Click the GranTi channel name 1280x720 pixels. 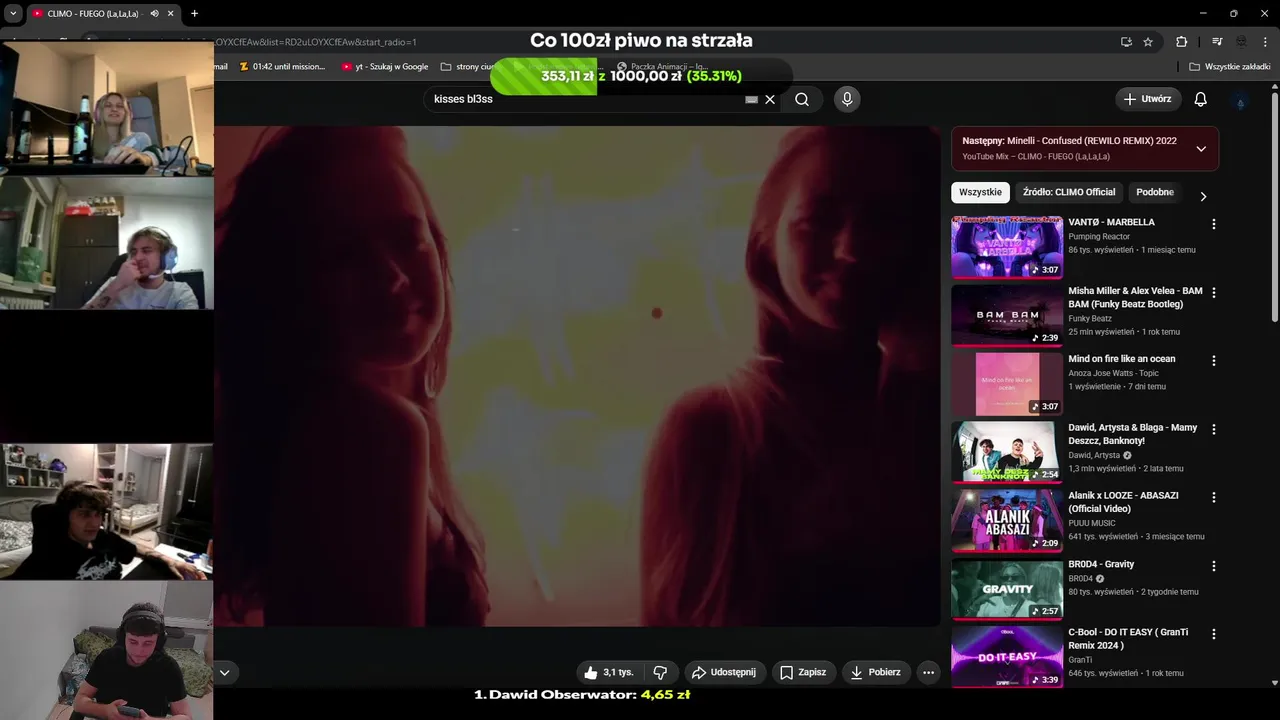[1082, 660]
